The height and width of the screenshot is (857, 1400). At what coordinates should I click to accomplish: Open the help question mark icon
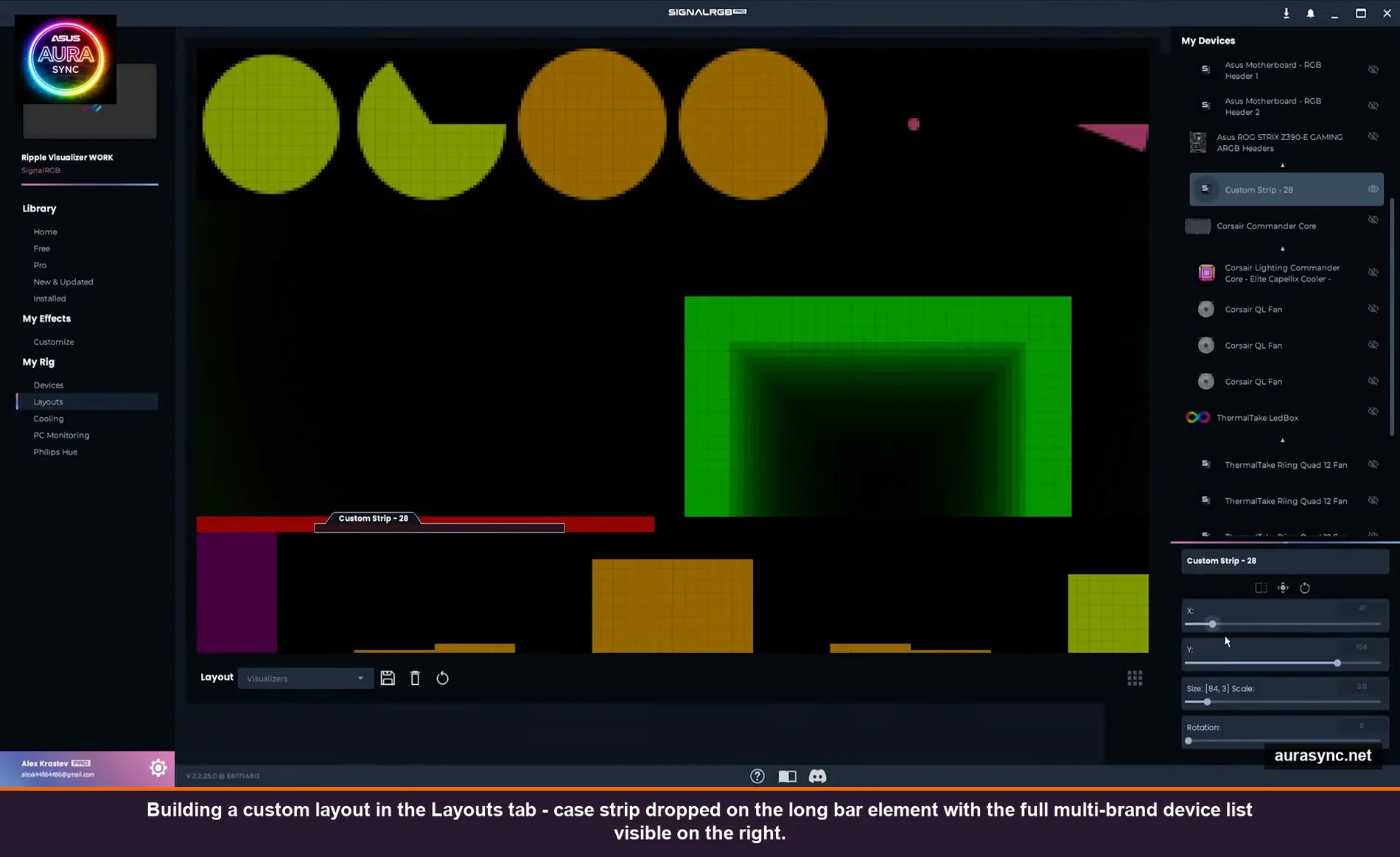(x=757, y=775)
